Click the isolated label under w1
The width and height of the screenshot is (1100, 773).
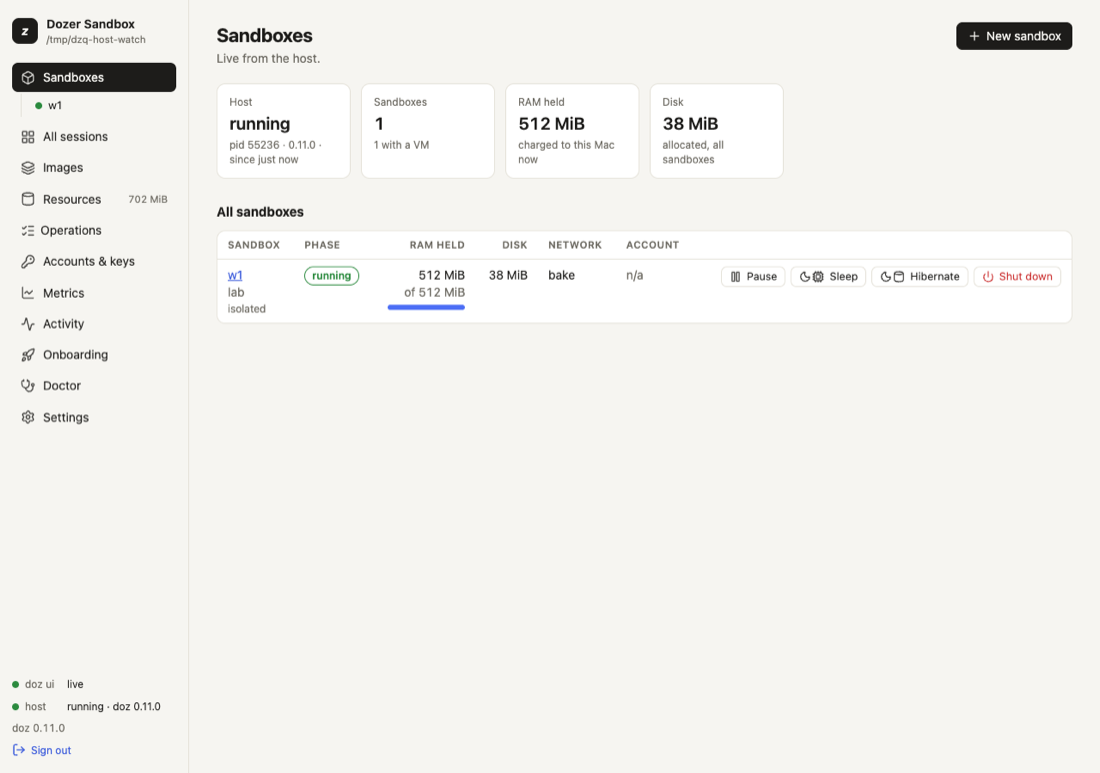247,309
